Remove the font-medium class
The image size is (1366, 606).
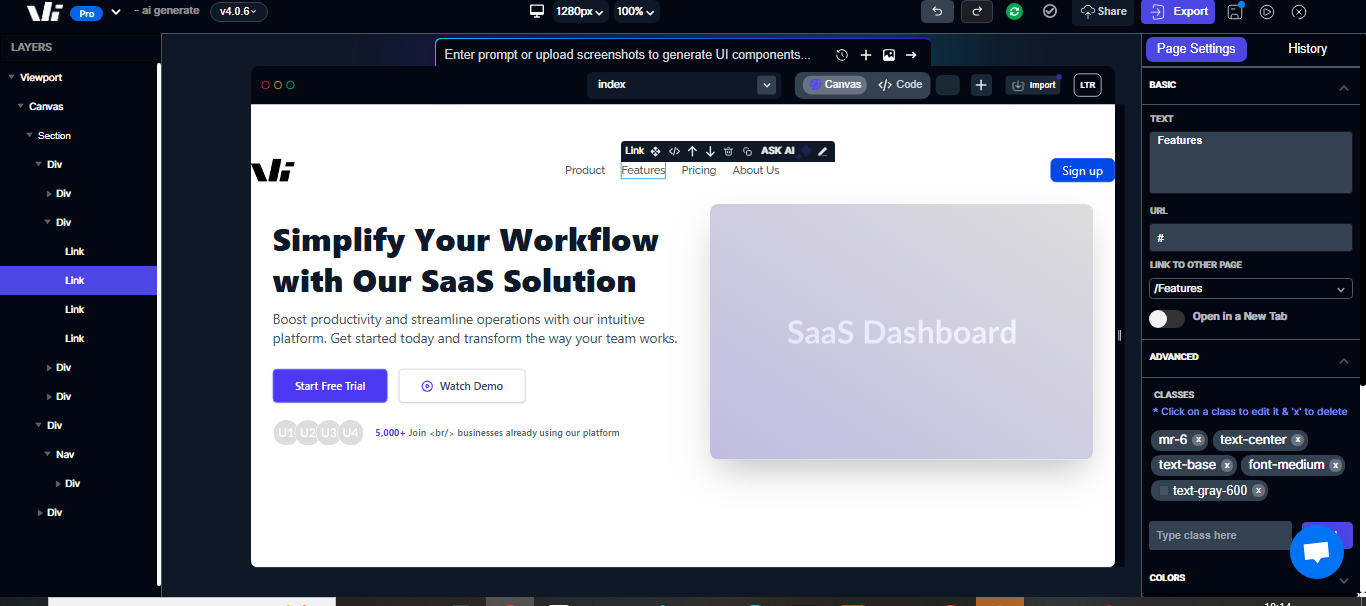click(x=1335, y=465)
